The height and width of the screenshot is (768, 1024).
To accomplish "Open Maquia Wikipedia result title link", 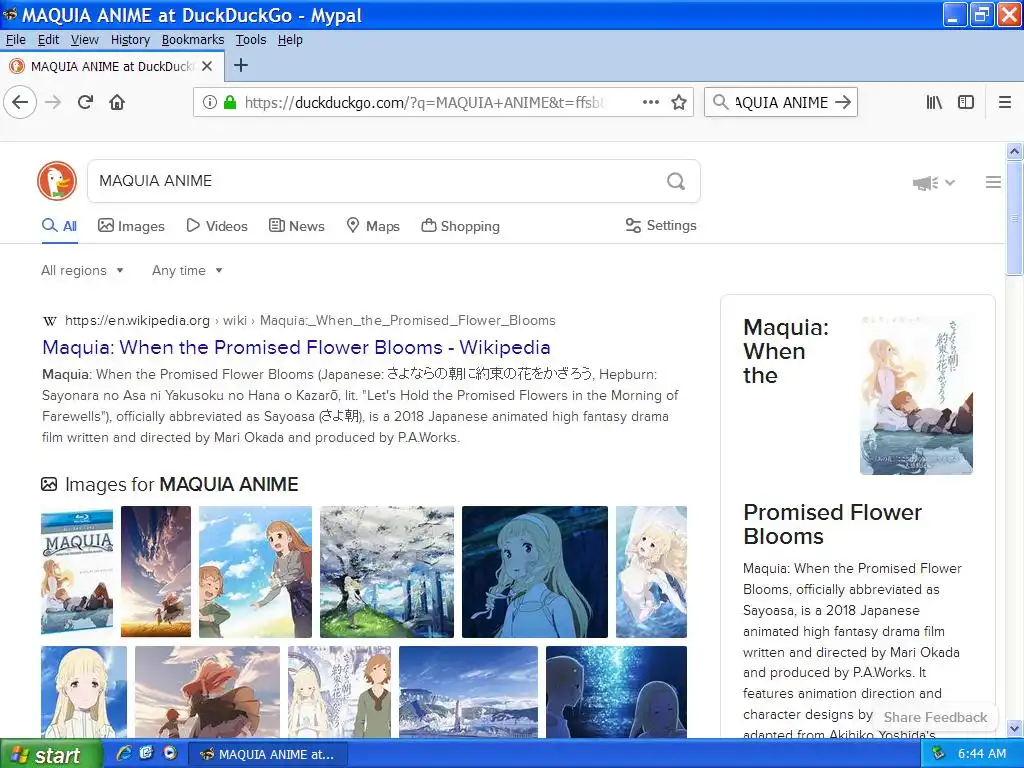I will point(296,347).
